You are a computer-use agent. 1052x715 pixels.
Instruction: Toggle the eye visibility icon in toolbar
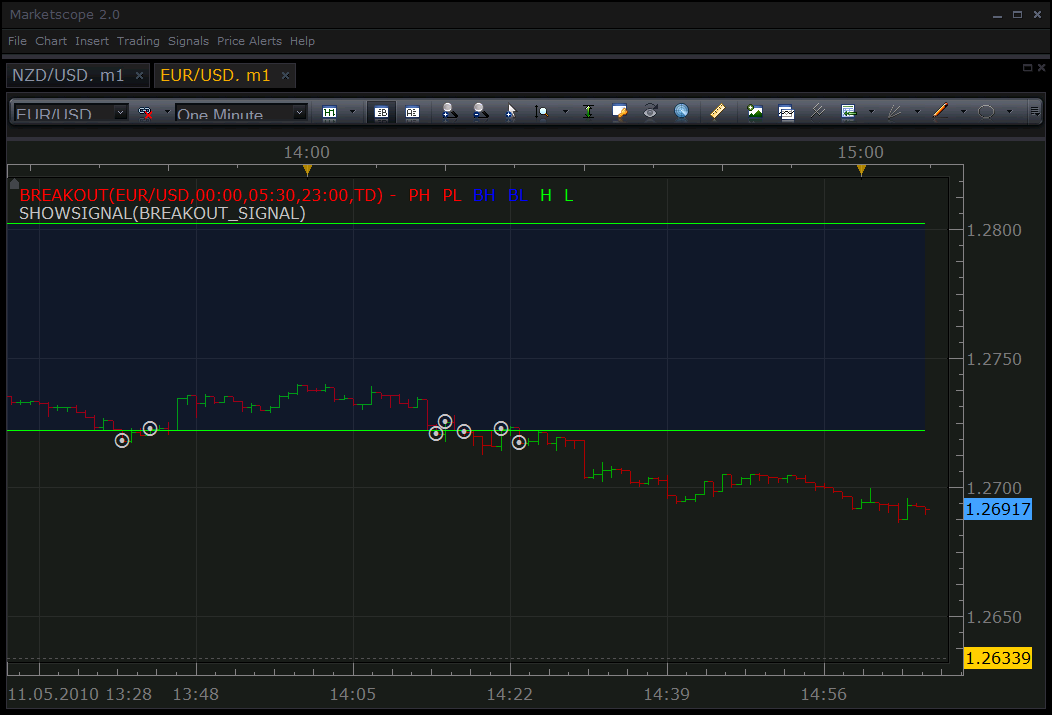tap(650, 112)
